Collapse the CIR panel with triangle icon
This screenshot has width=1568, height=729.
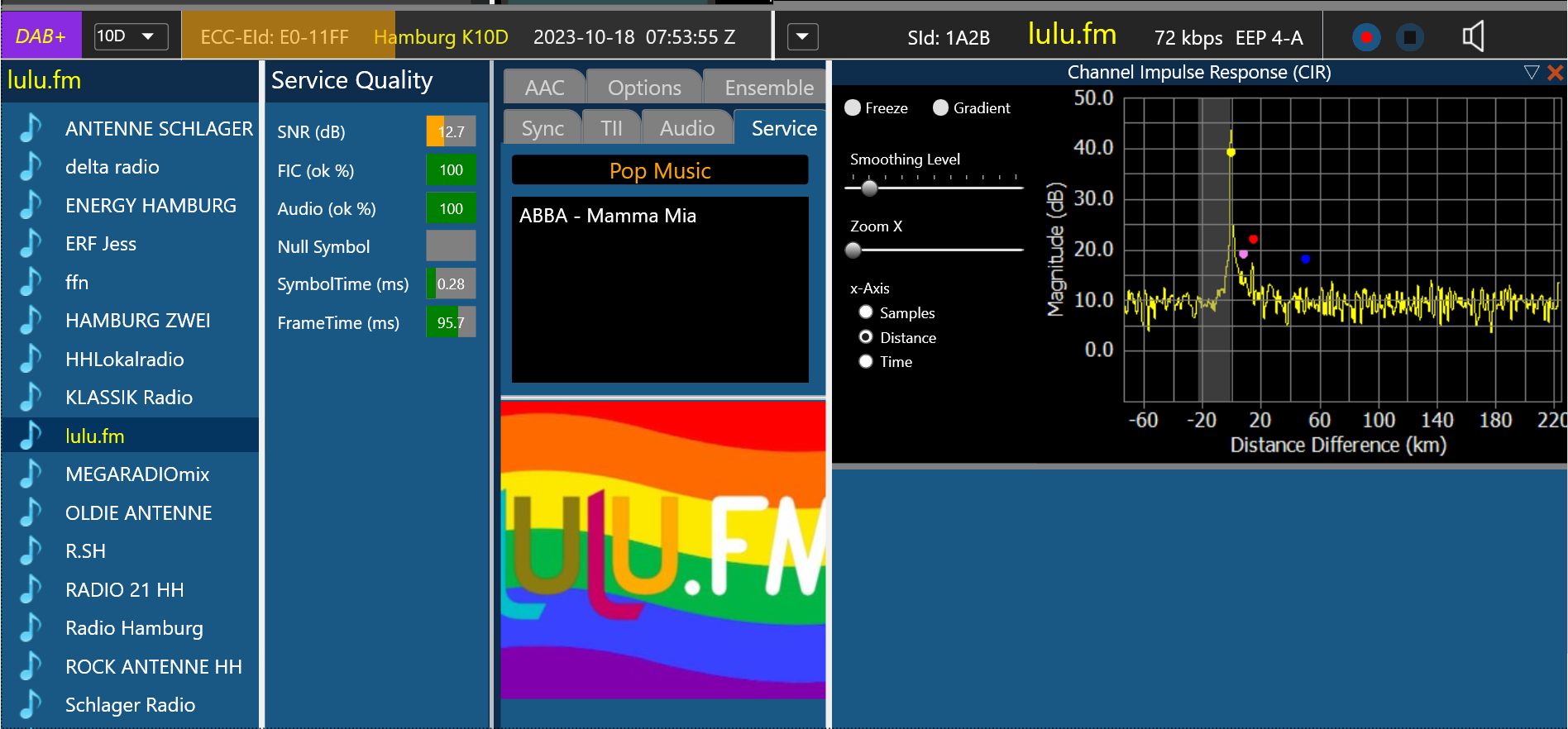pos(1532,73)
